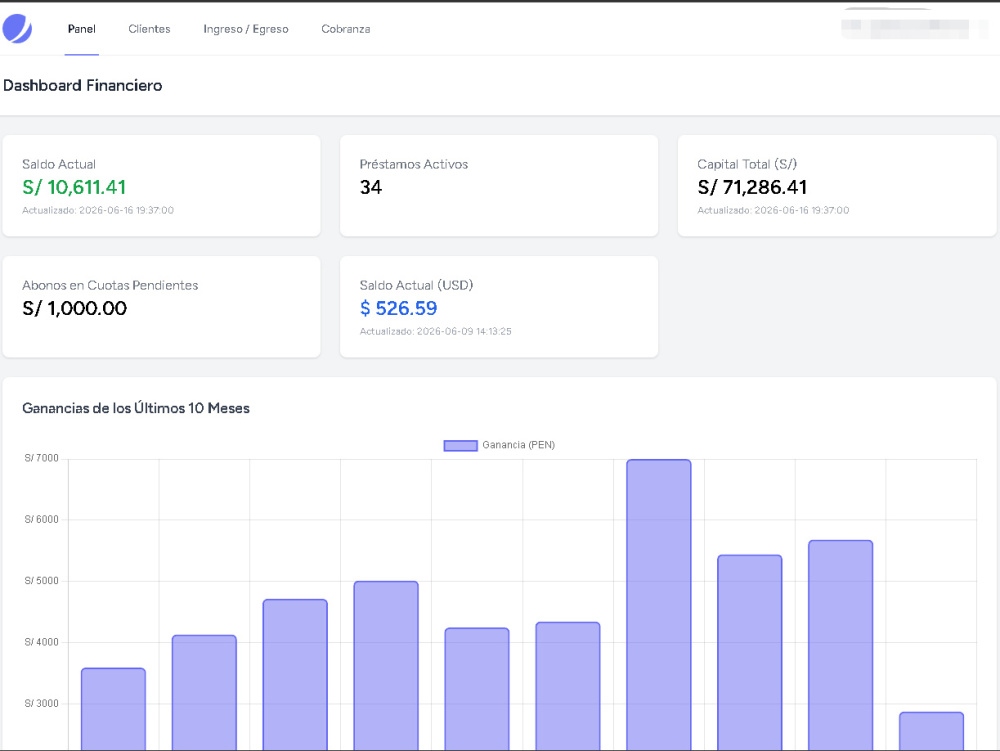Select the S/ 71,286.41 capital value
This screenshot has width=1000, height=751.
point(752,187)
